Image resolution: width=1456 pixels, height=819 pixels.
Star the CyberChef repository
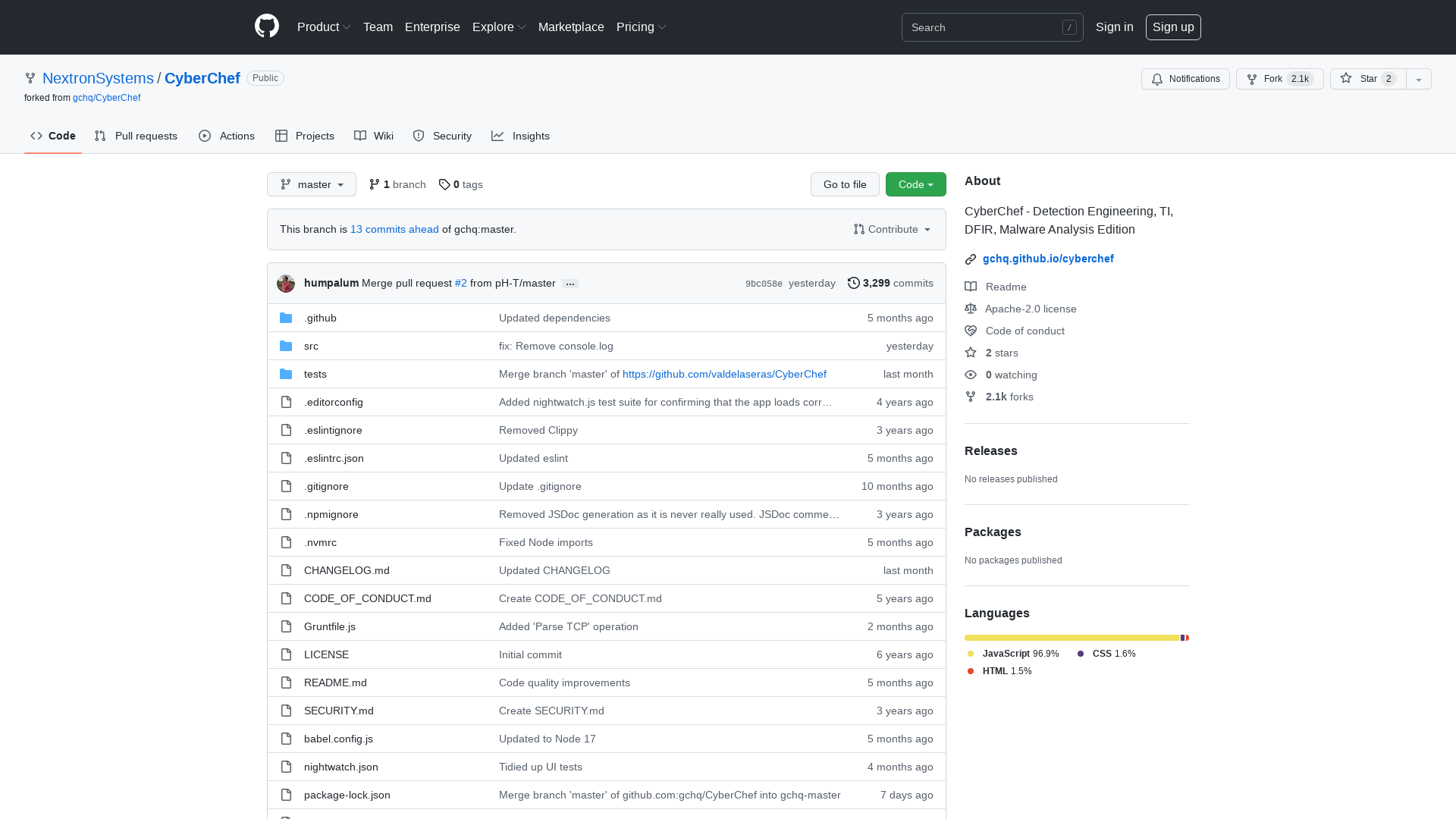pyautogui.click(x=1365, y=79)
